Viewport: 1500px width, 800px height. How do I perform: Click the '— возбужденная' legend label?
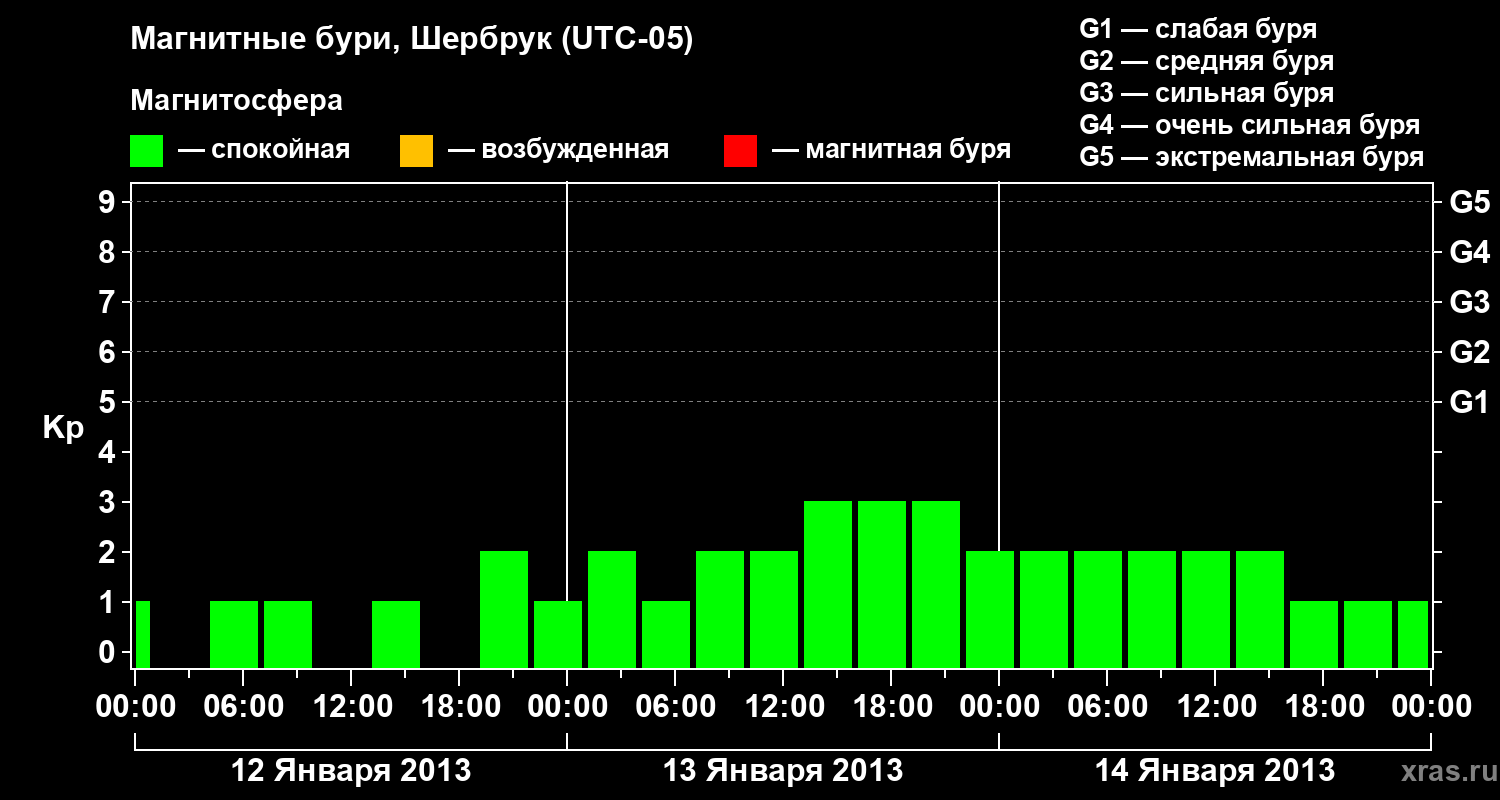coord(558,151)
